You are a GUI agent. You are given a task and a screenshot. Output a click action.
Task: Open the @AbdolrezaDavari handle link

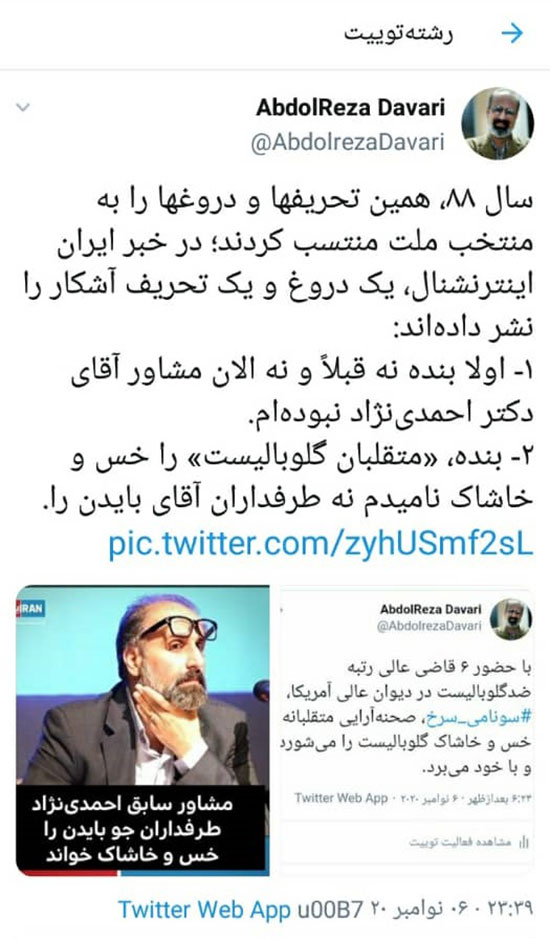click(x=347, y=143)
